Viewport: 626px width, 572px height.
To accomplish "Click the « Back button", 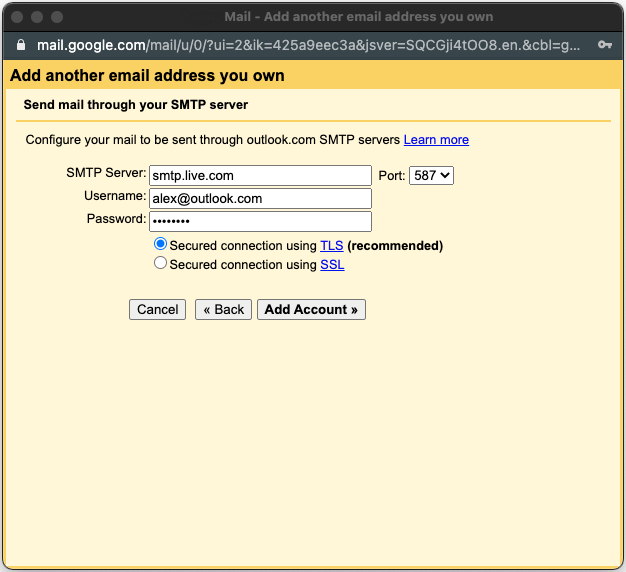I will point(223,309).
